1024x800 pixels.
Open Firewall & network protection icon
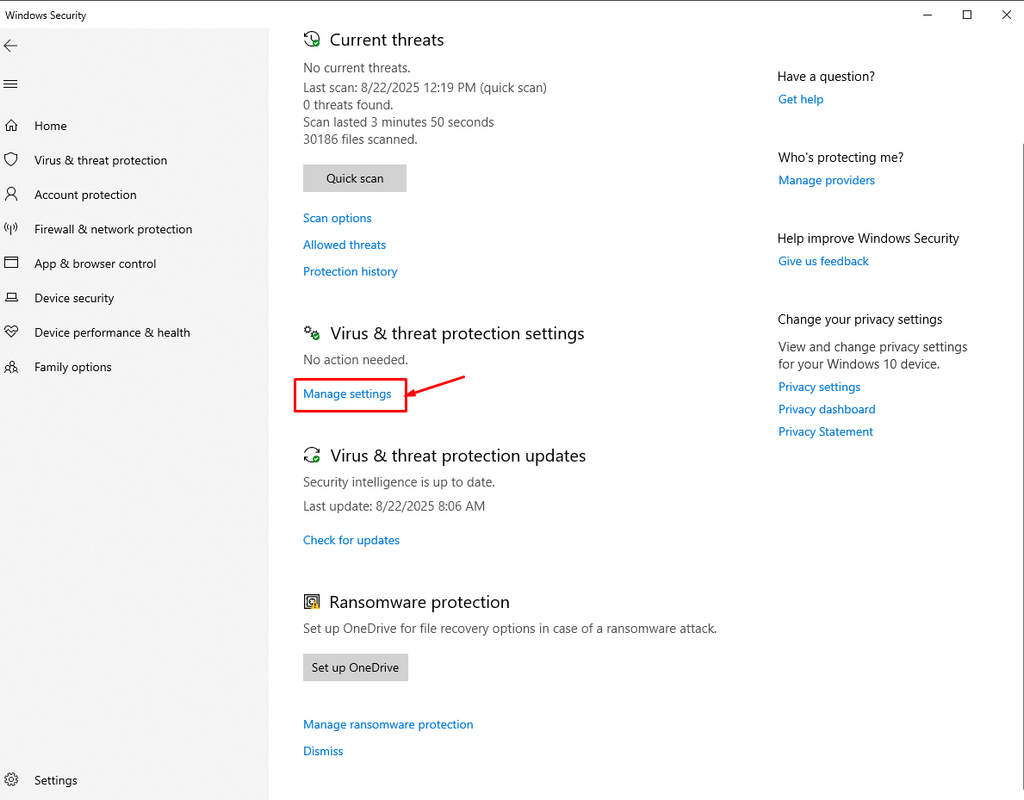12,229
